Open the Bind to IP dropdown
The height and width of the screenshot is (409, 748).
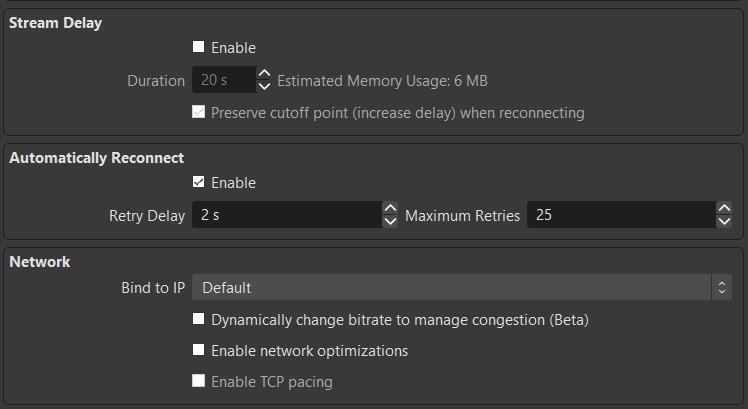point(452,288)
